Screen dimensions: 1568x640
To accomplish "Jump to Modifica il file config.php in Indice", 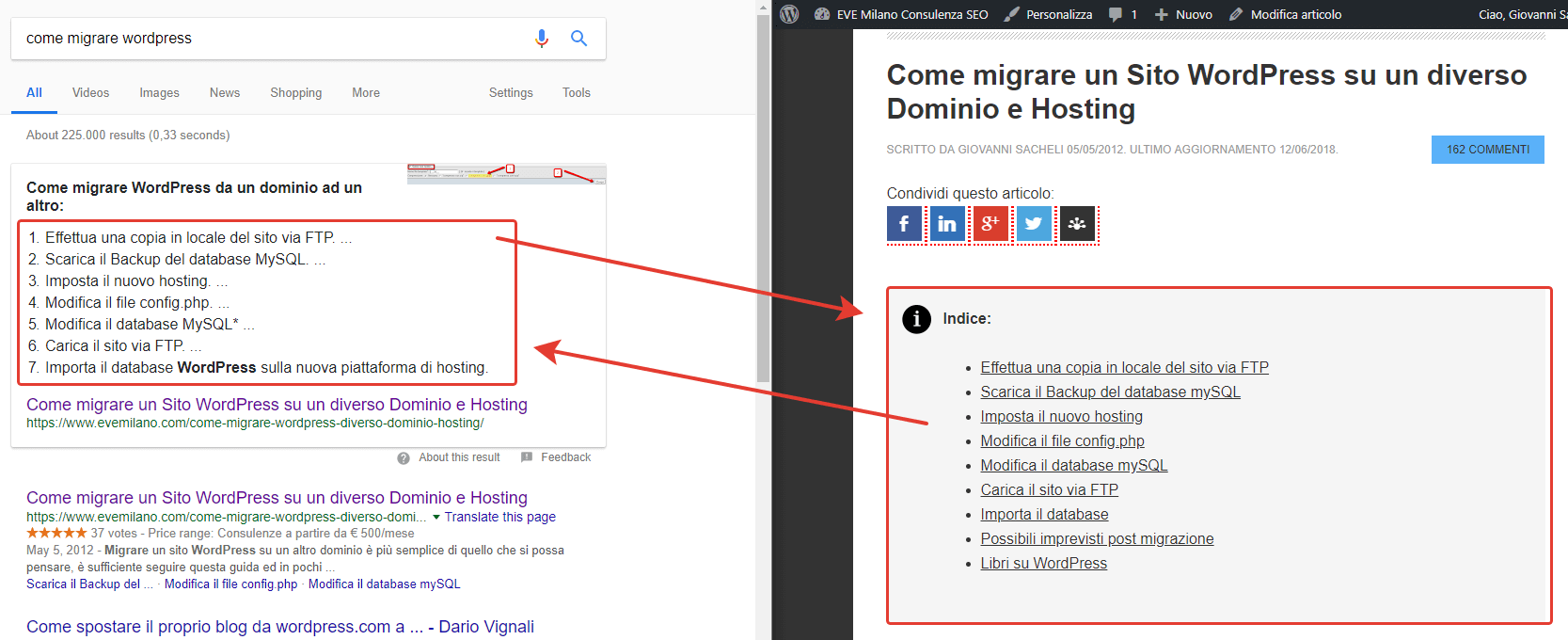I will (x=1063, y=441).
